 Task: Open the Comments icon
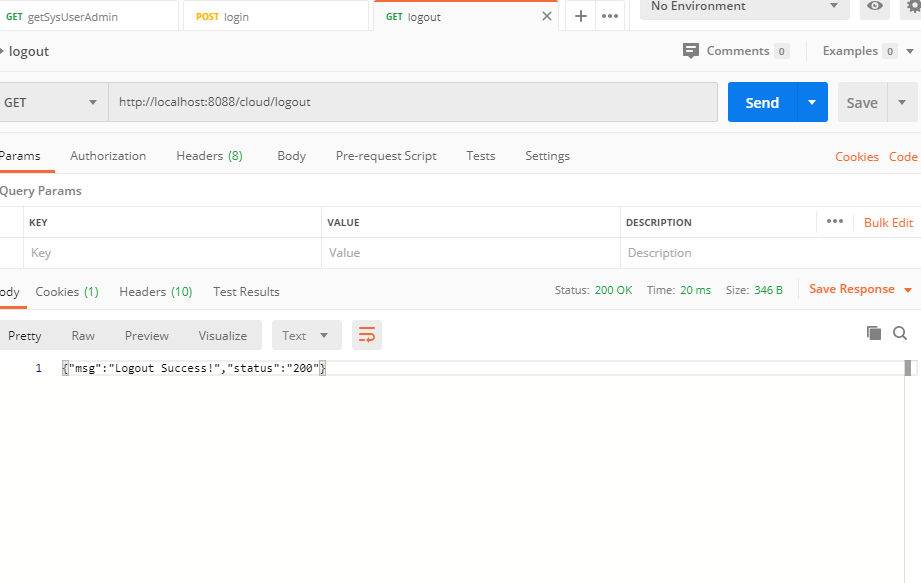[691, 51]
